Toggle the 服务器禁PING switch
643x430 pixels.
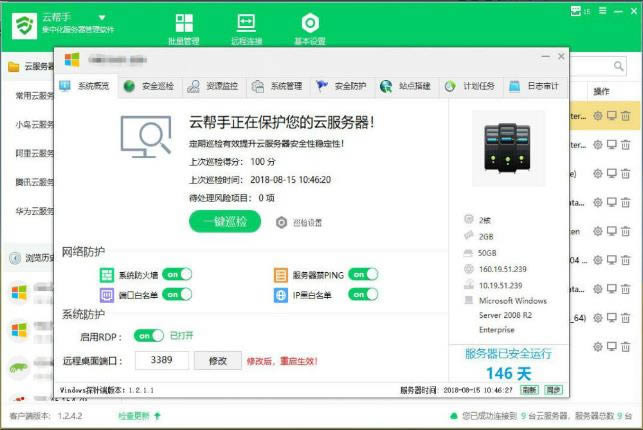pyautogui.click(x=363, y=274)
